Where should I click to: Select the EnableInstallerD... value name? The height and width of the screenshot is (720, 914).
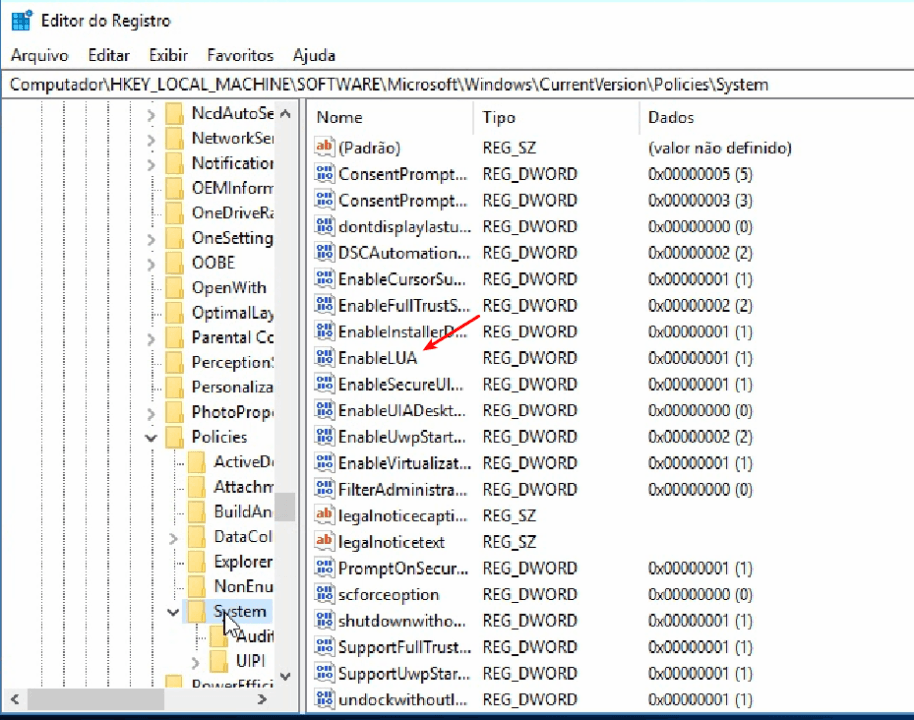coord(403,332)
